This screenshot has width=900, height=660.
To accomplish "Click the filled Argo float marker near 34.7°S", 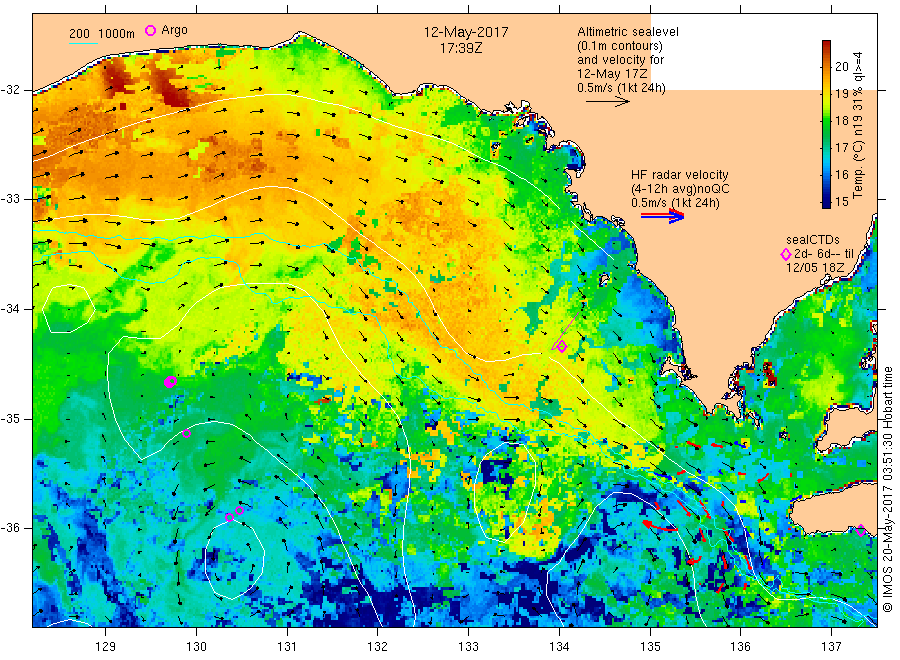I will (x=170, y=382).
